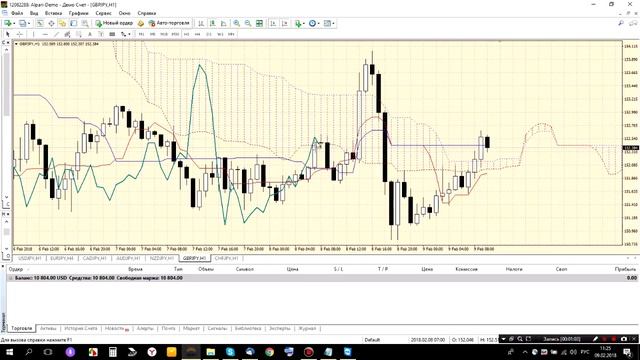This screenshot has width=640, height=360.
Task: Switch to M15 timeframe
Action: click(163, 34)
